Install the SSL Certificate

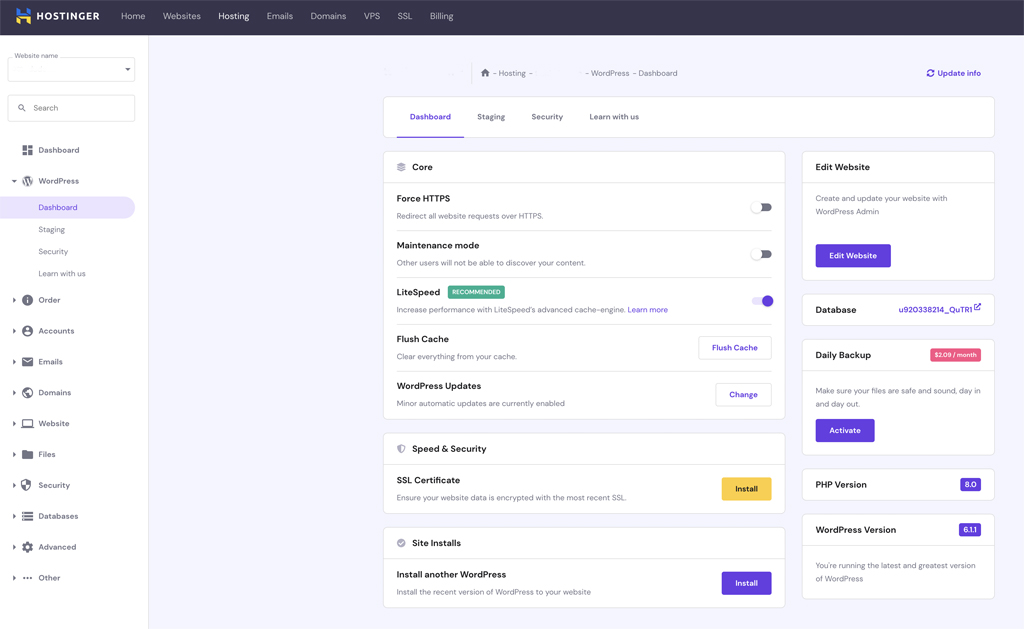(746, 489)
